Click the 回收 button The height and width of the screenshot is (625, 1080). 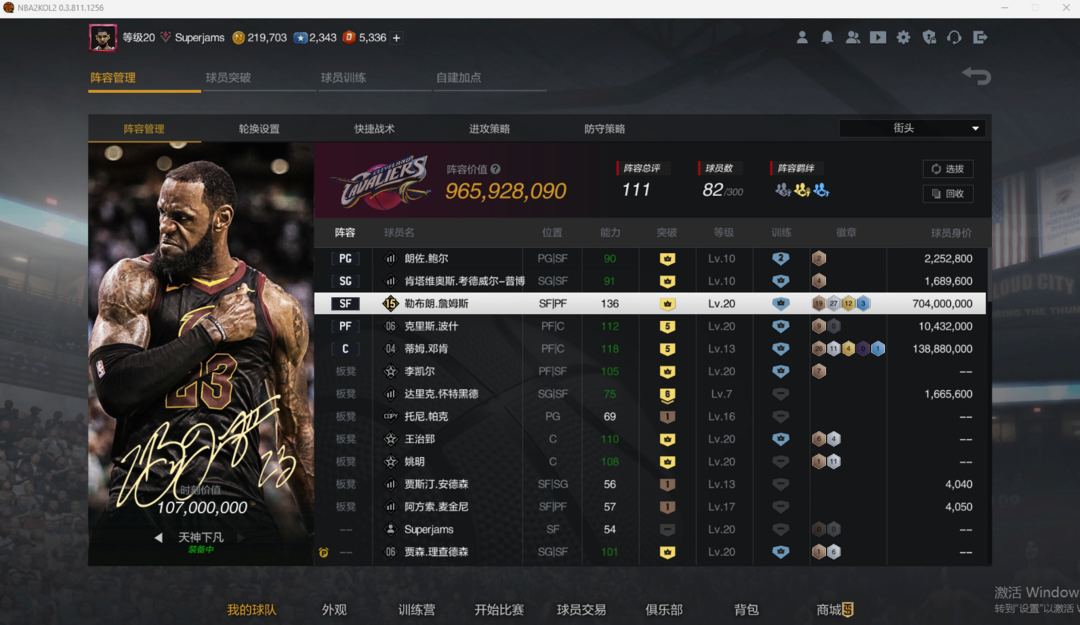pos(948,194)
